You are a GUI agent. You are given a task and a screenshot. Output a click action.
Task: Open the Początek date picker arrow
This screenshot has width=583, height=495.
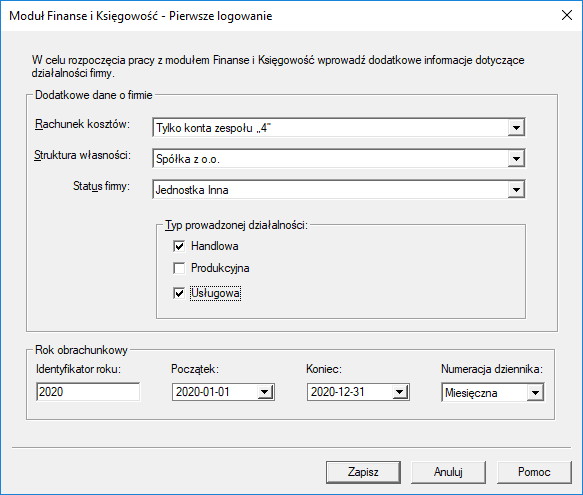[265, 392]
